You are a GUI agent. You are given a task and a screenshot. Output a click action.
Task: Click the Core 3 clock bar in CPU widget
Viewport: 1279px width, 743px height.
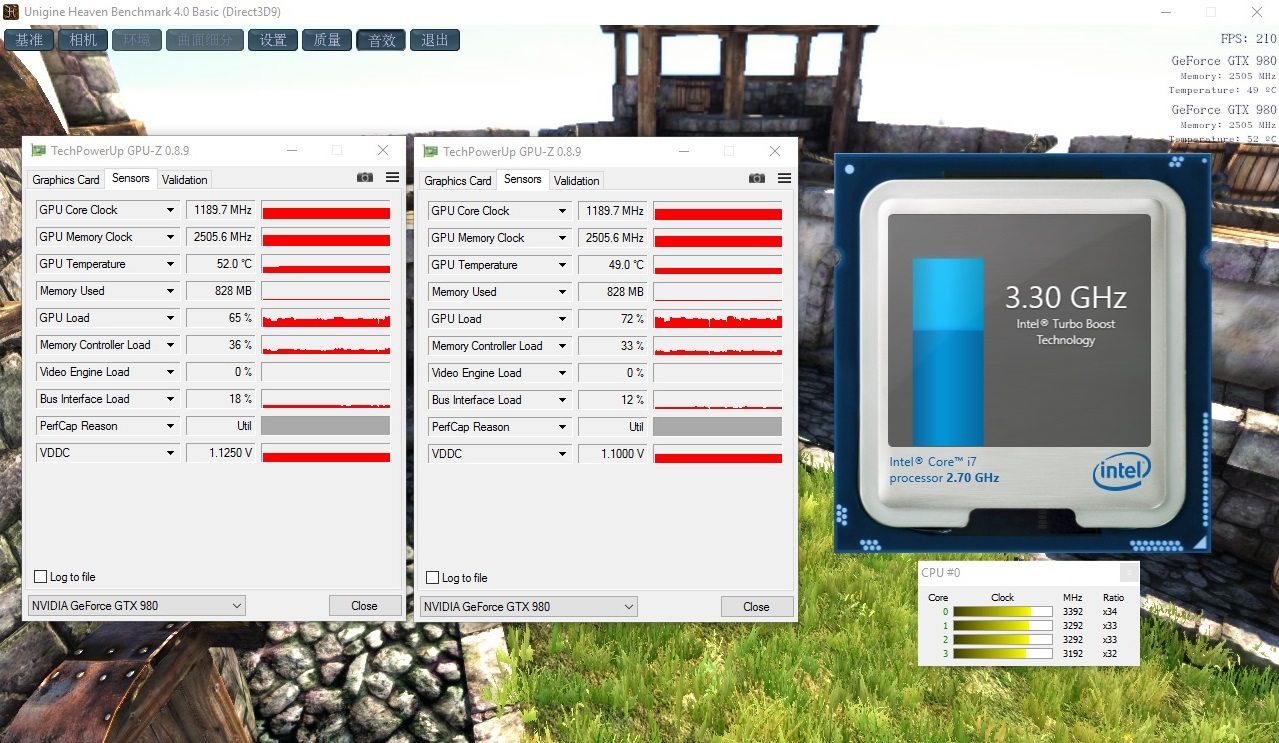coord(1003,653)
